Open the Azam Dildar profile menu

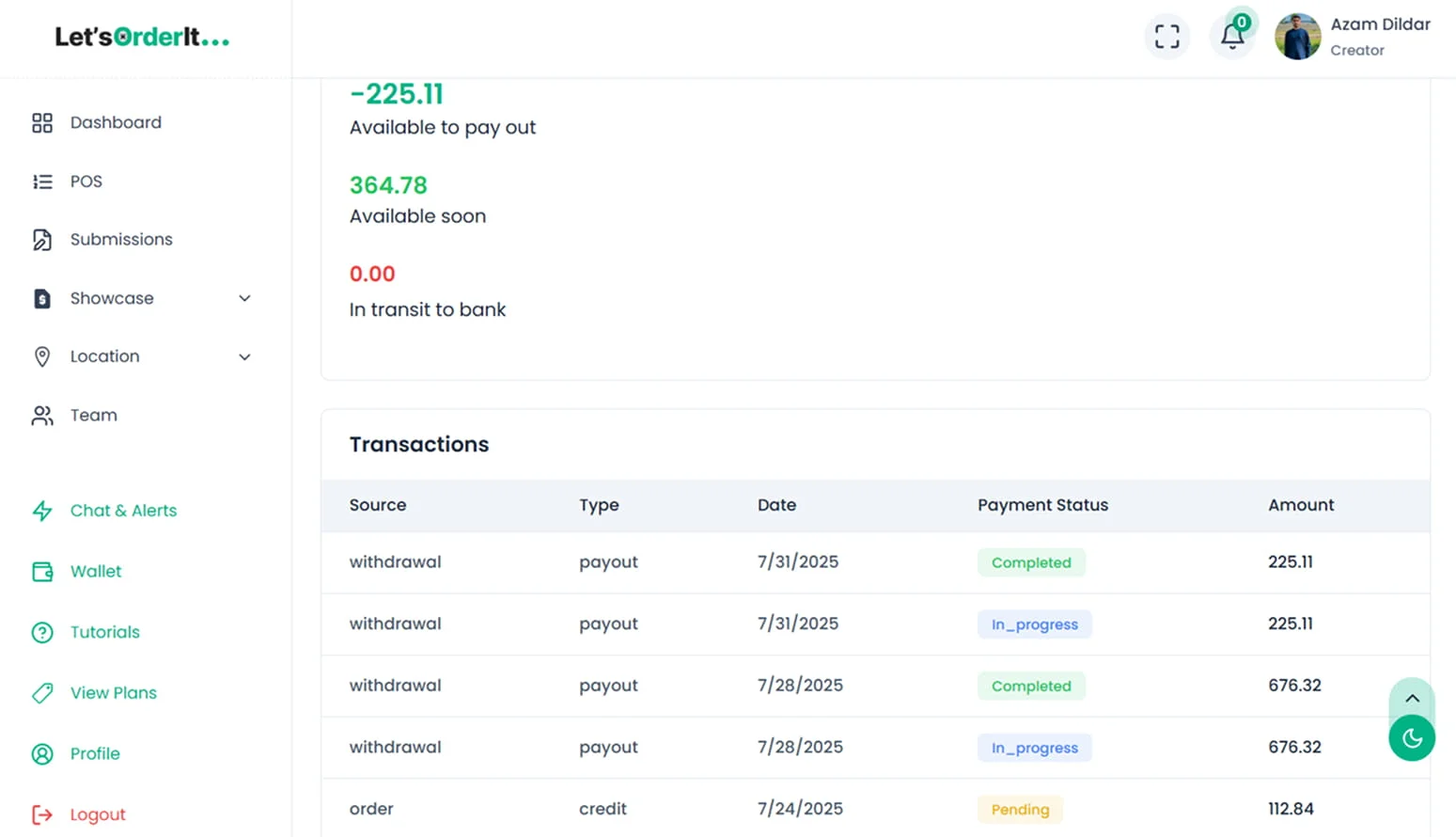1352,37
